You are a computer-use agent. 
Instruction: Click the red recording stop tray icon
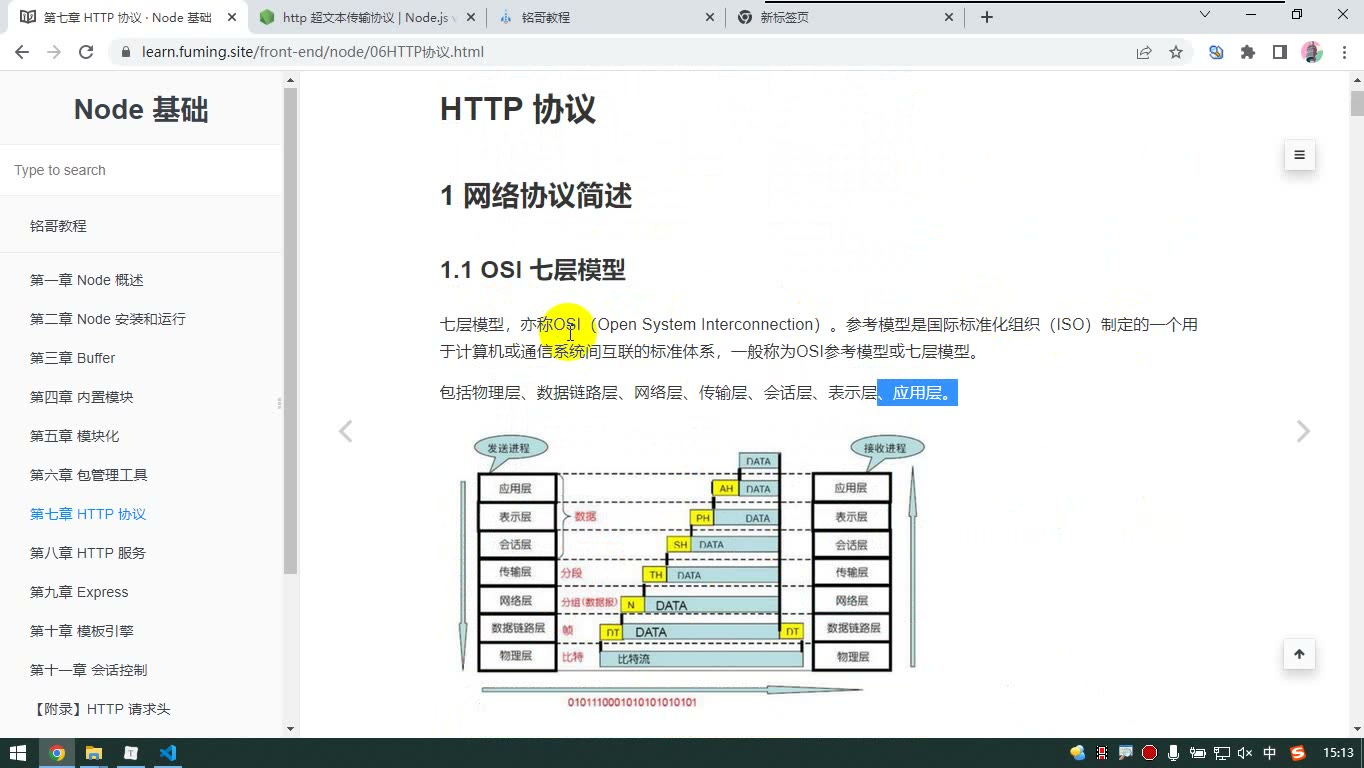pos(1150,753)
